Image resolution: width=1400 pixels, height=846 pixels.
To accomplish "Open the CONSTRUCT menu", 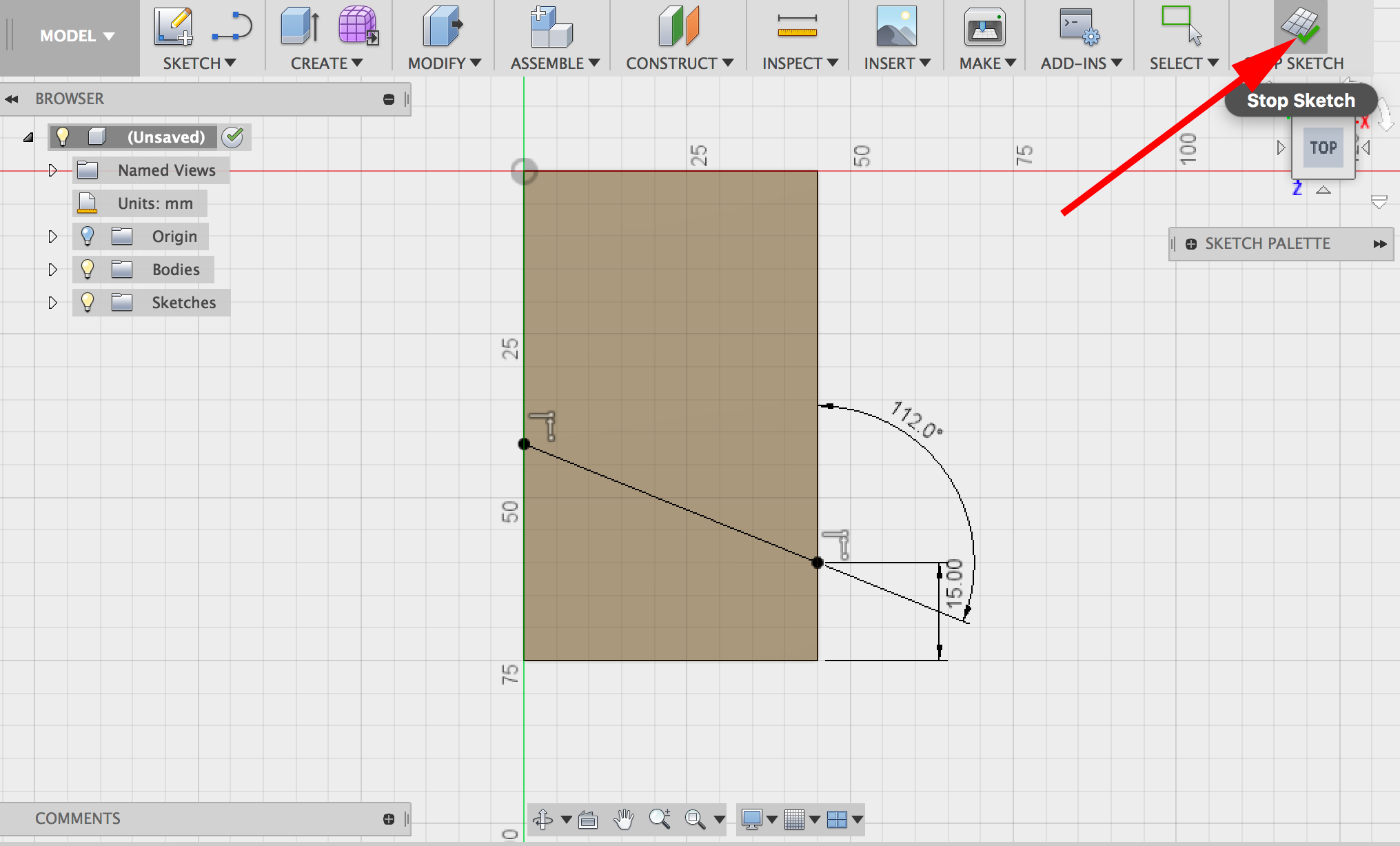I will 679,63.
